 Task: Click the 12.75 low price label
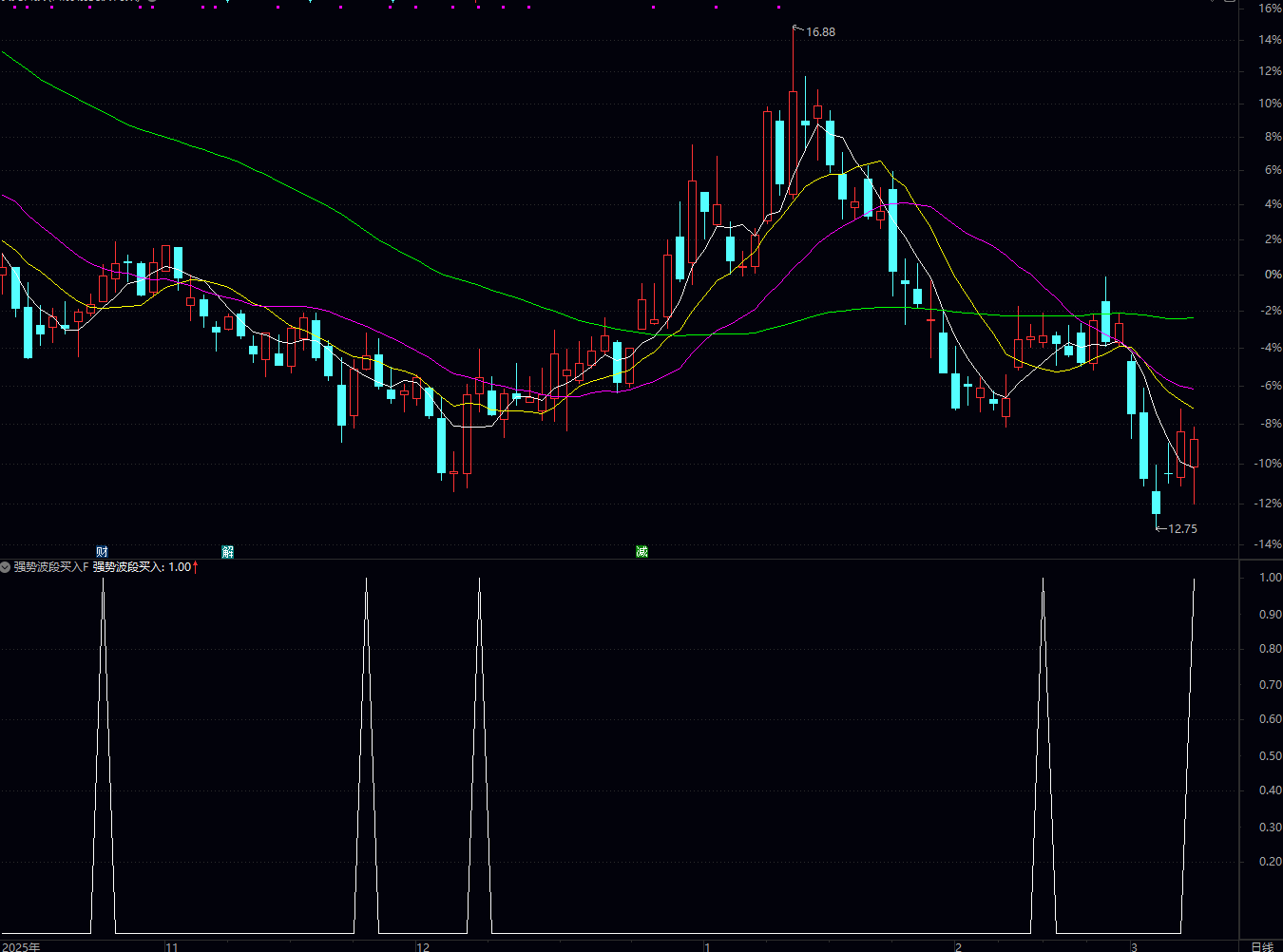1182,529
